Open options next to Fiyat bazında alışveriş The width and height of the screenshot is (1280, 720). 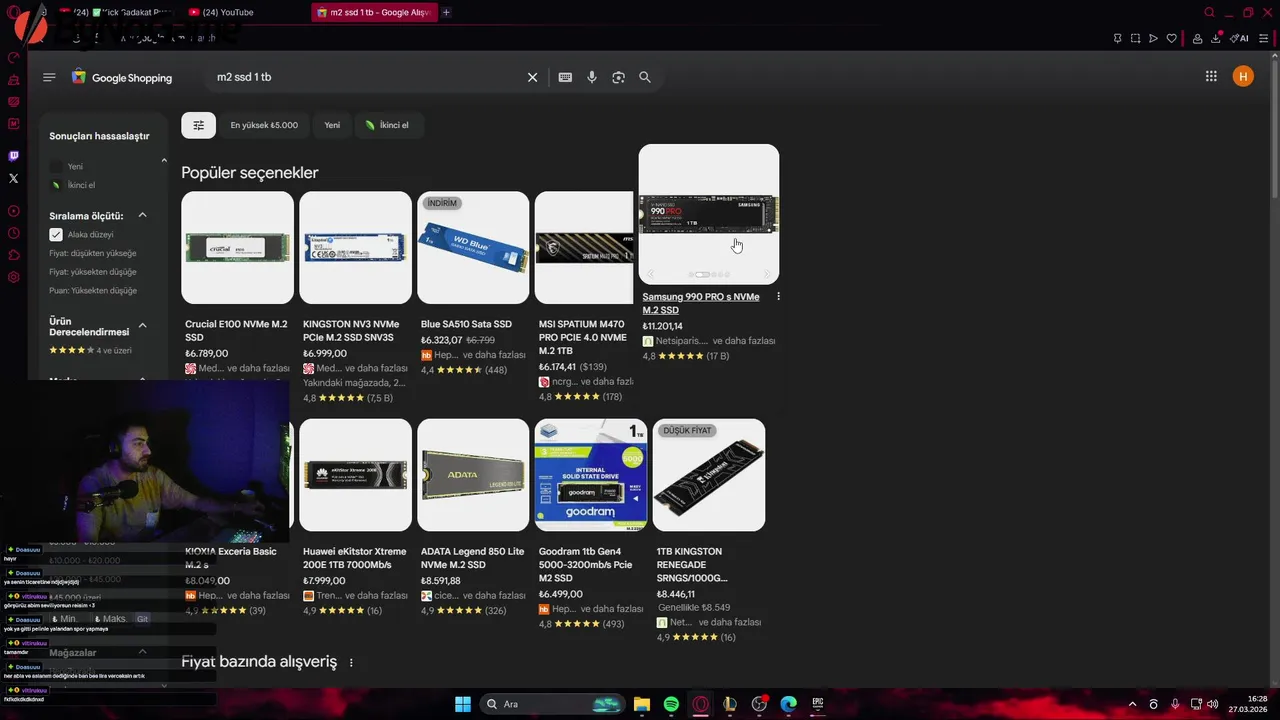[351, 663]
